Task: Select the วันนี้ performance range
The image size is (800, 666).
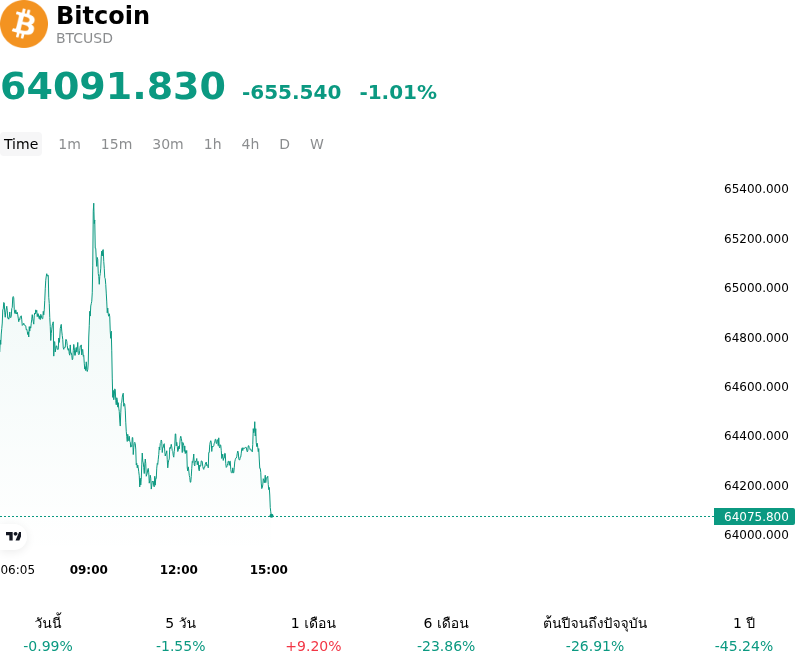Action: (x=48, y=634)
